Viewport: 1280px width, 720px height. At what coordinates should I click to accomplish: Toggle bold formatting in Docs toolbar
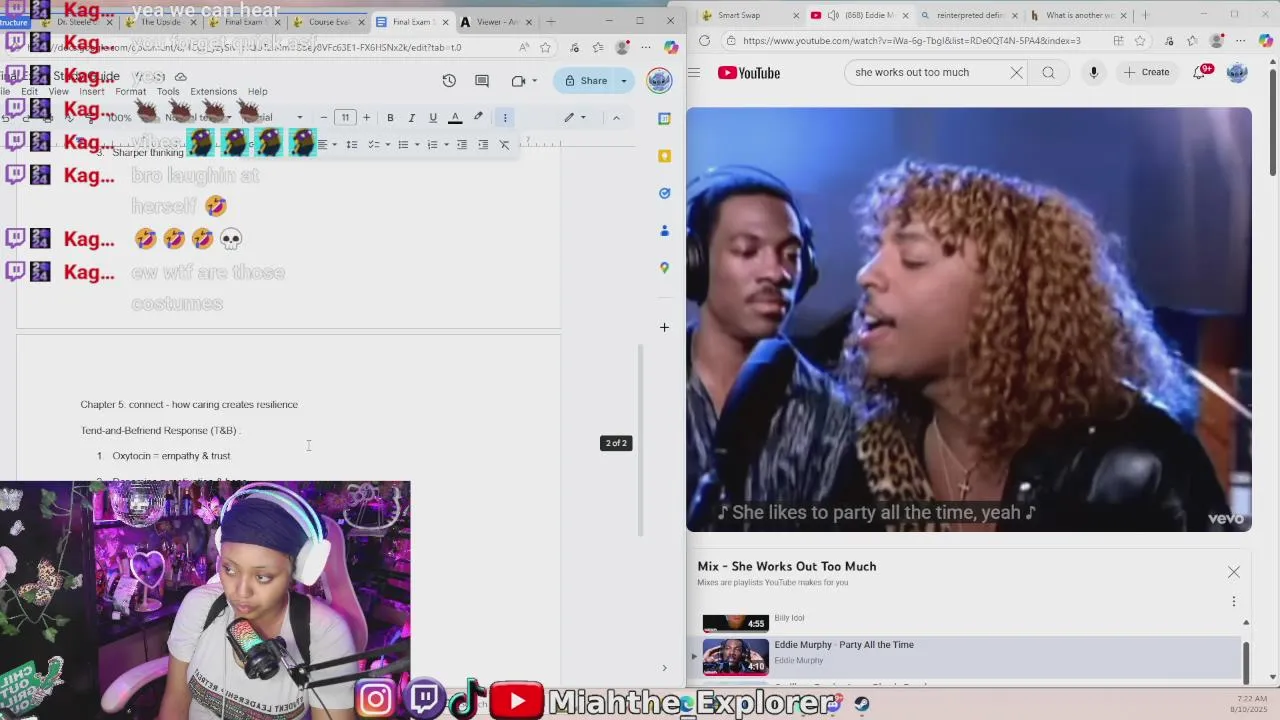[390, 118]
